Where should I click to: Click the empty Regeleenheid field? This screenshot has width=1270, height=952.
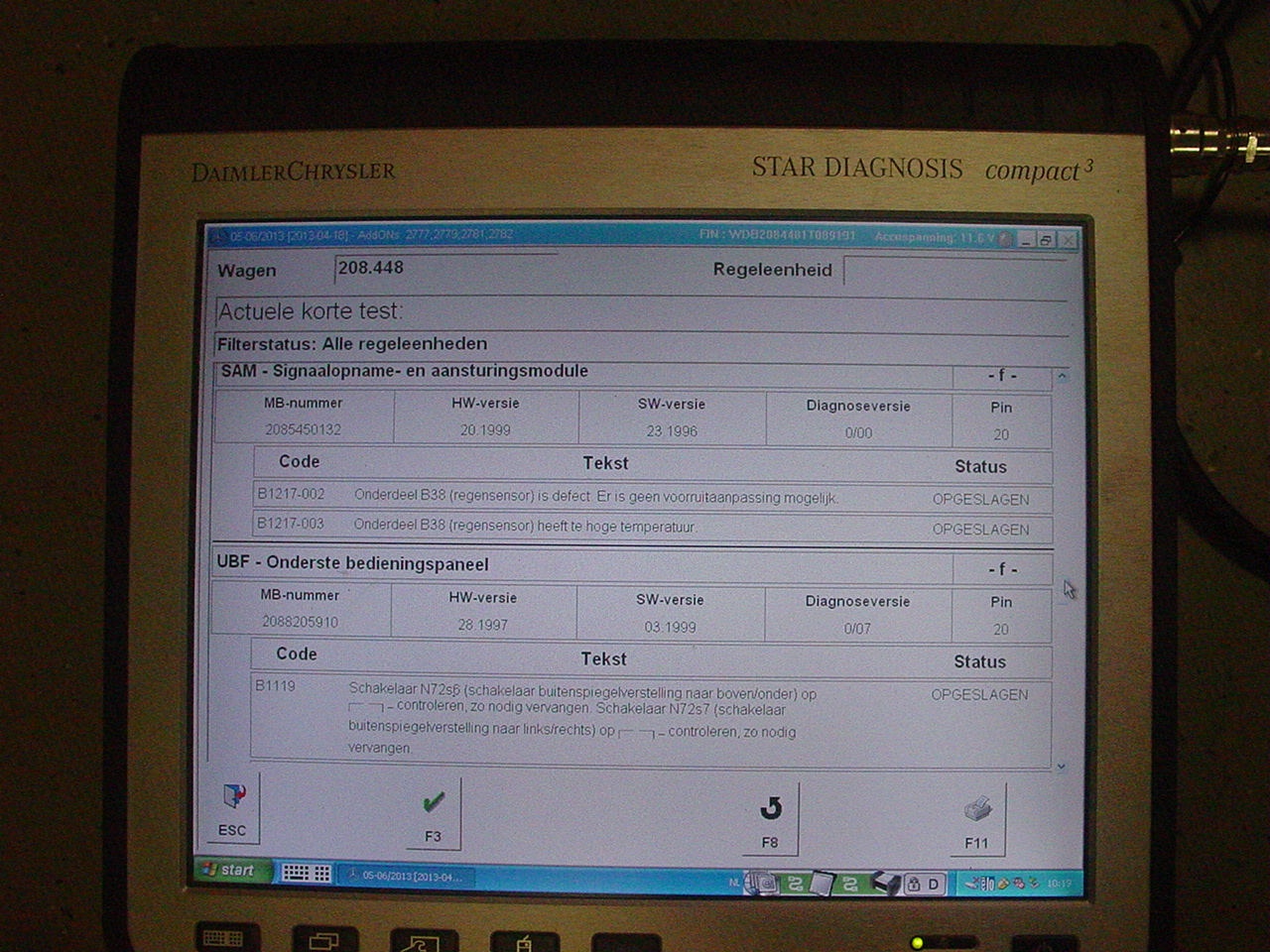955,270
